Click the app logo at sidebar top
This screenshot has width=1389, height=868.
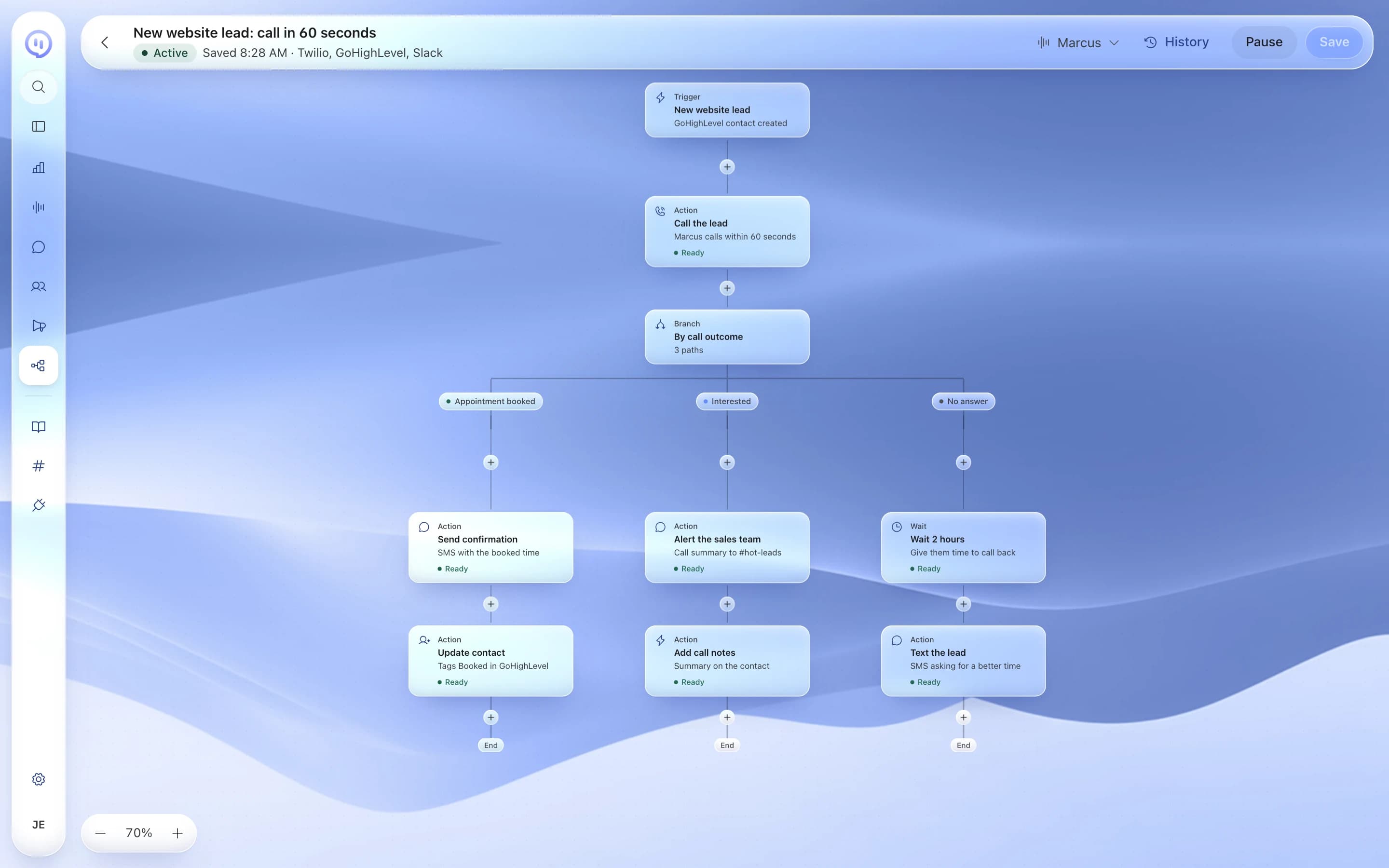point(39,43)
